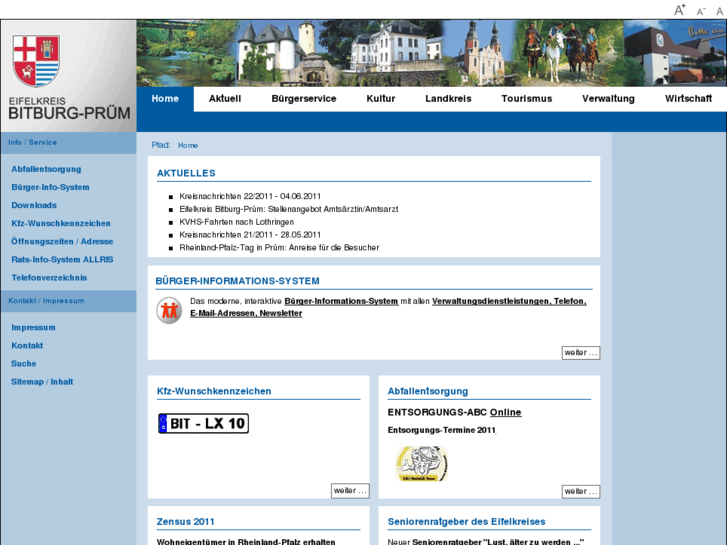Click the BÜRGER-INFORMATIONS-SYSTEM section heading
The height and width of the screenshot is (545, 727).
pos(237,281)
